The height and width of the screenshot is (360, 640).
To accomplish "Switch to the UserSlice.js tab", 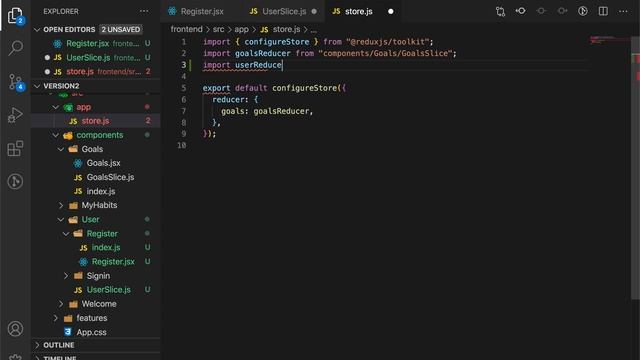I will tap(283, 11).
